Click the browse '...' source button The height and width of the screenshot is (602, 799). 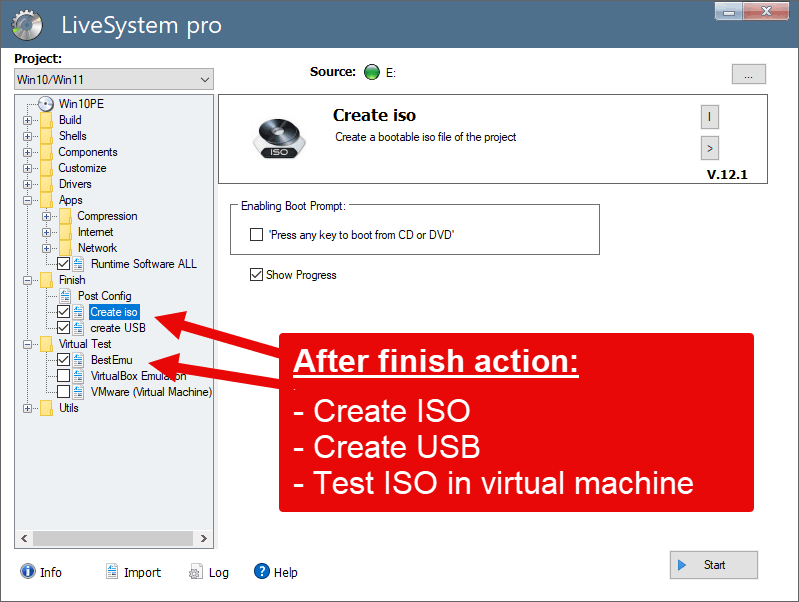click(748, 73)
